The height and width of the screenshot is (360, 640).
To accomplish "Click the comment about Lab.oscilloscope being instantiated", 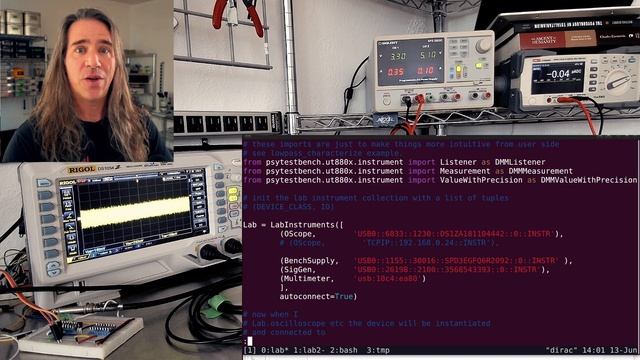I will click(x=367, y=324).
